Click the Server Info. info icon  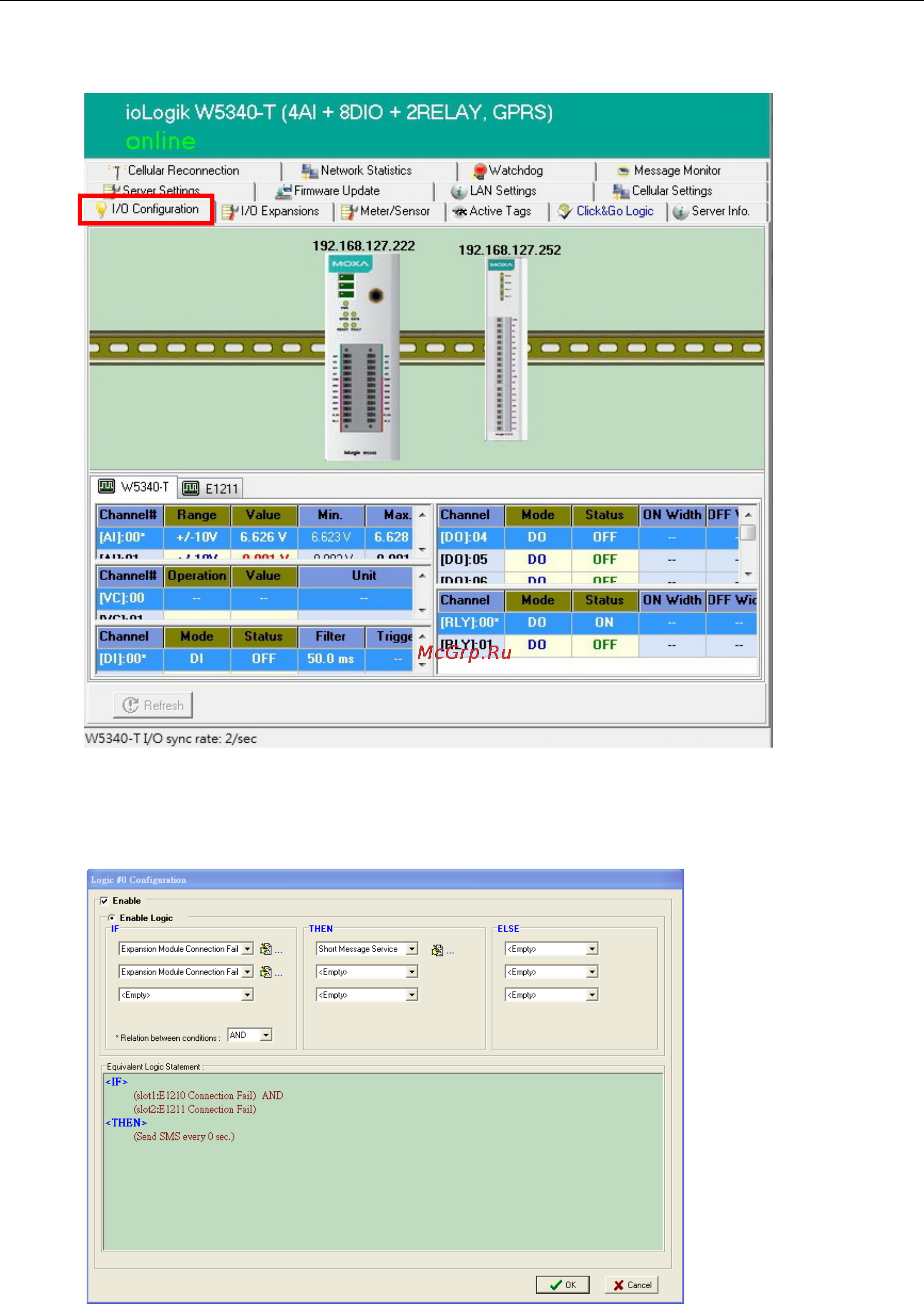[680, 212]
